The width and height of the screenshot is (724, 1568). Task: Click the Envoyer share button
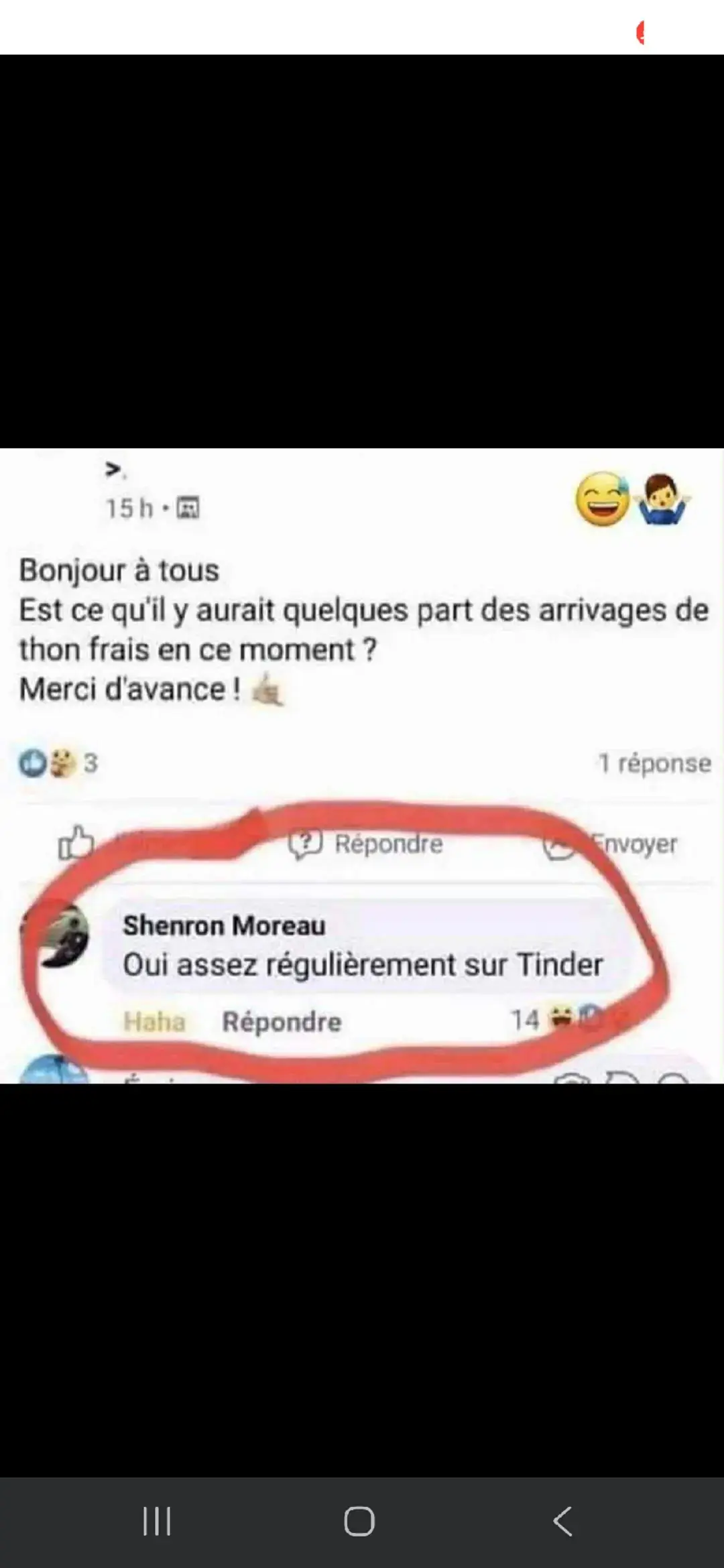pyautogui.click(x=611, y=844)
